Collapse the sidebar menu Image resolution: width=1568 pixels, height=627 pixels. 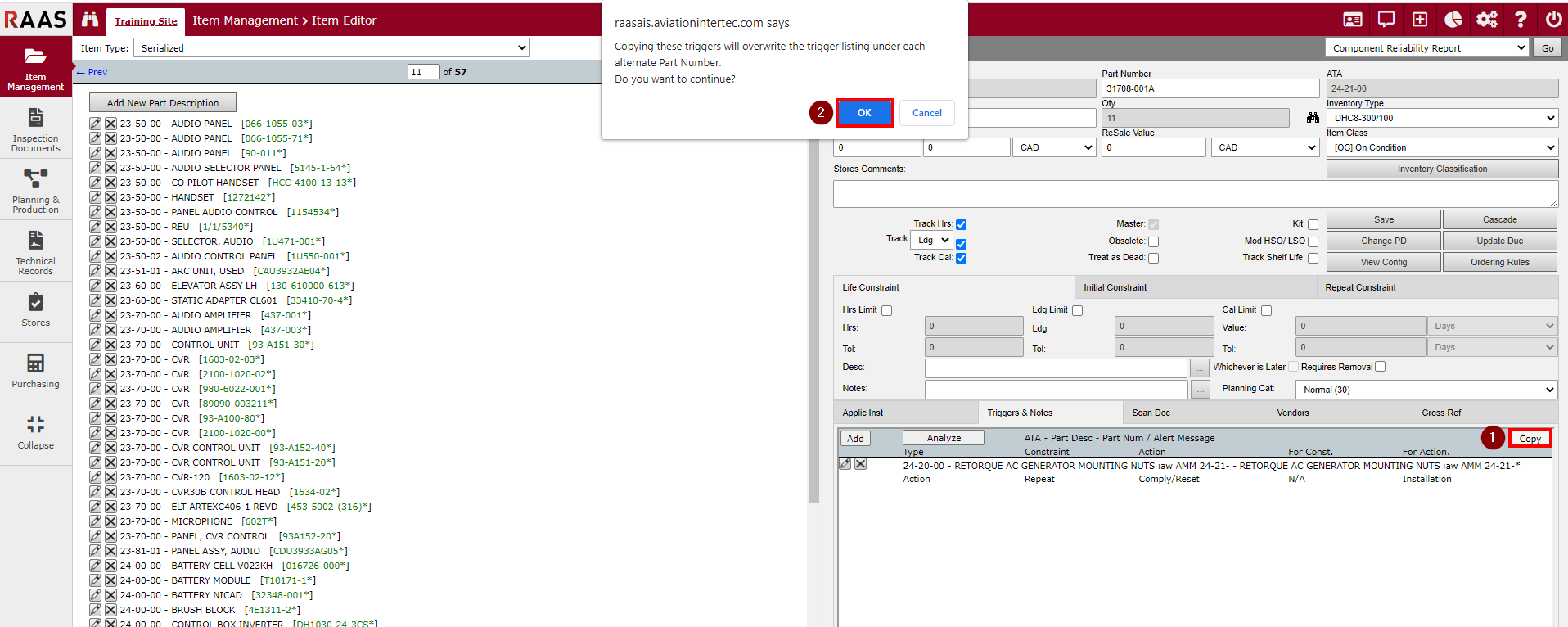click(x=35, y=432)
